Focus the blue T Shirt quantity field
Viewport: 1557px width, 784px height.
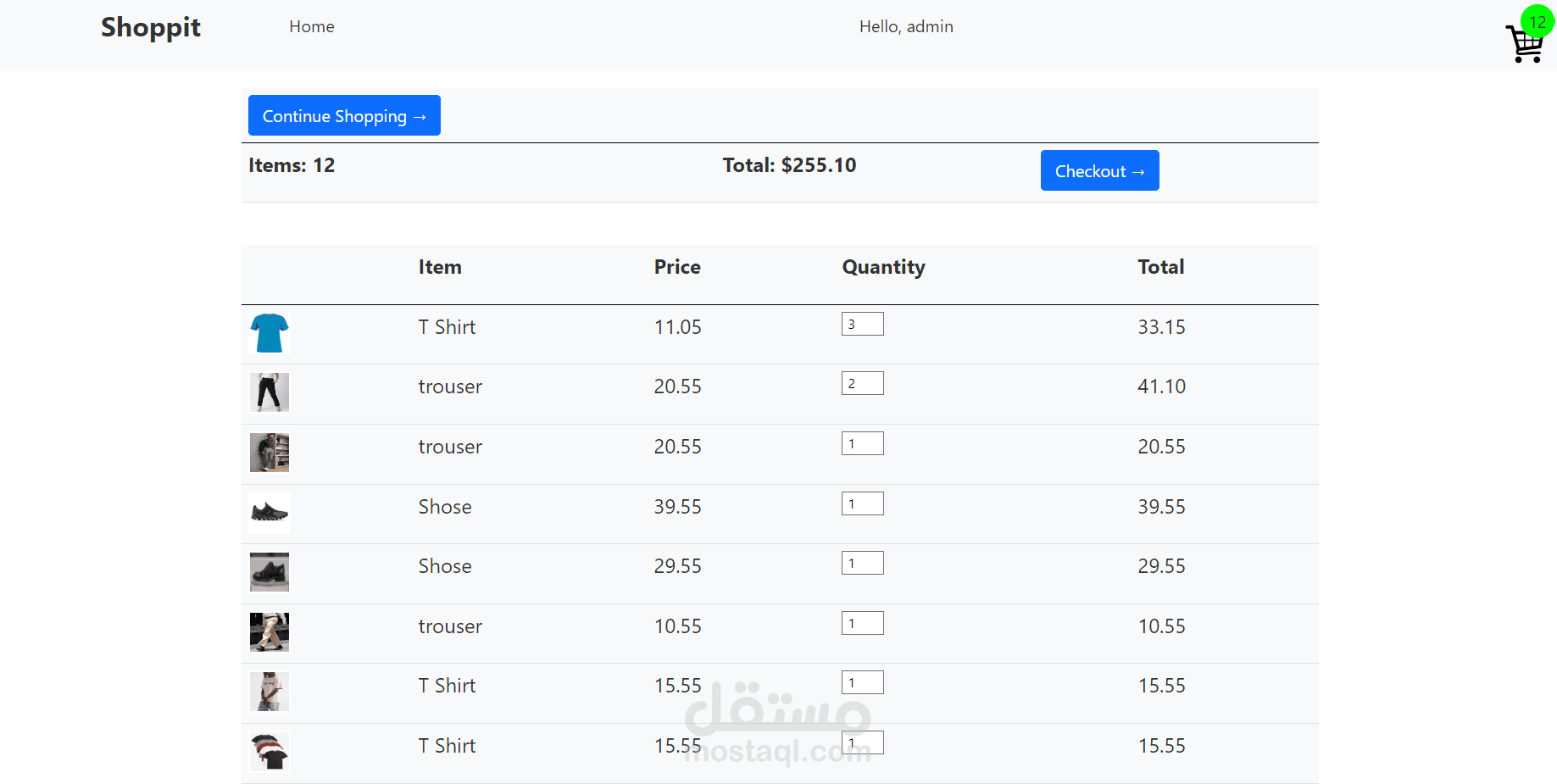point(862,324)
